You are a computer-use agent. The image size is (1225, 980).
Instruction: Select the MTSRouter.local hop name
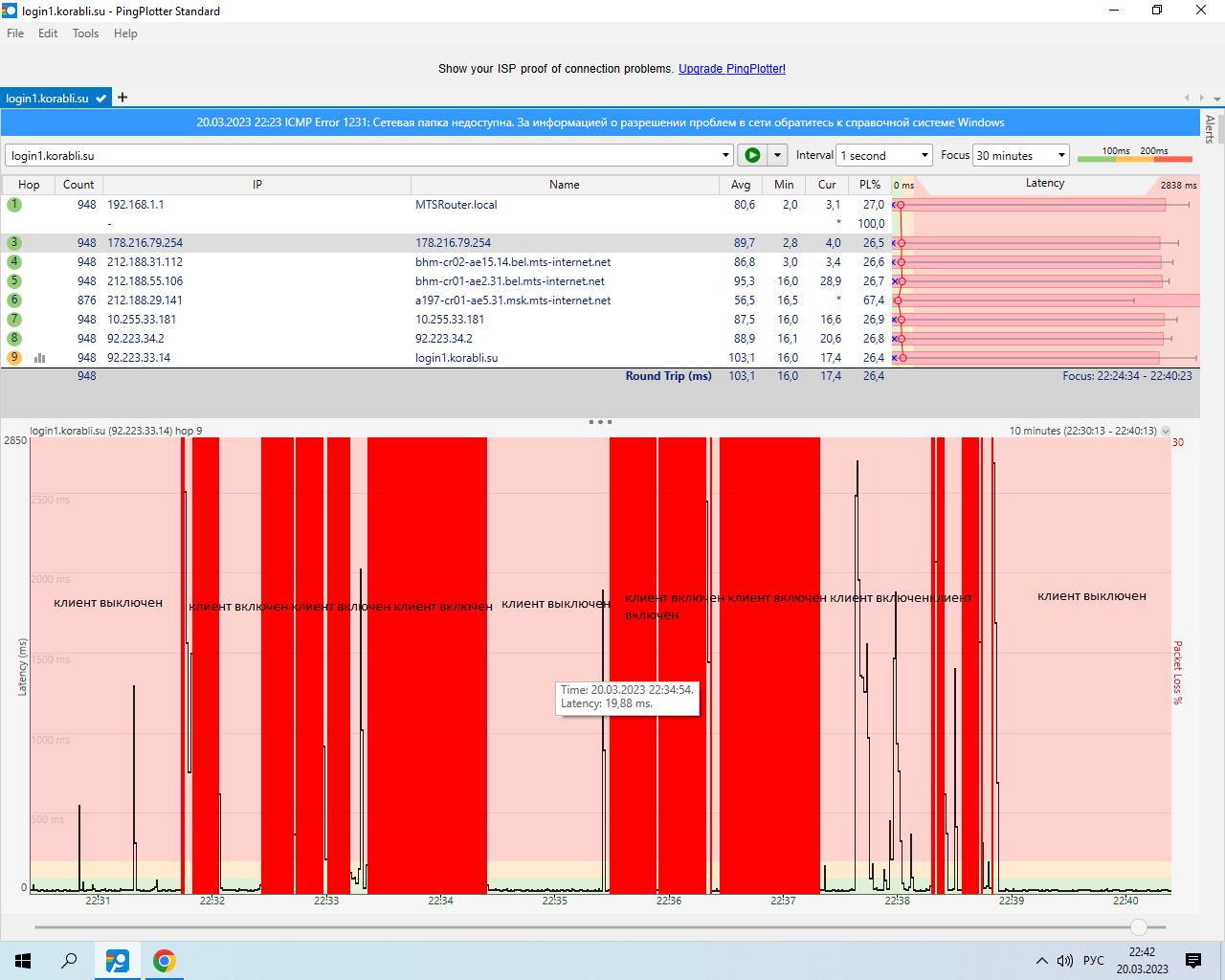point(456,205)
